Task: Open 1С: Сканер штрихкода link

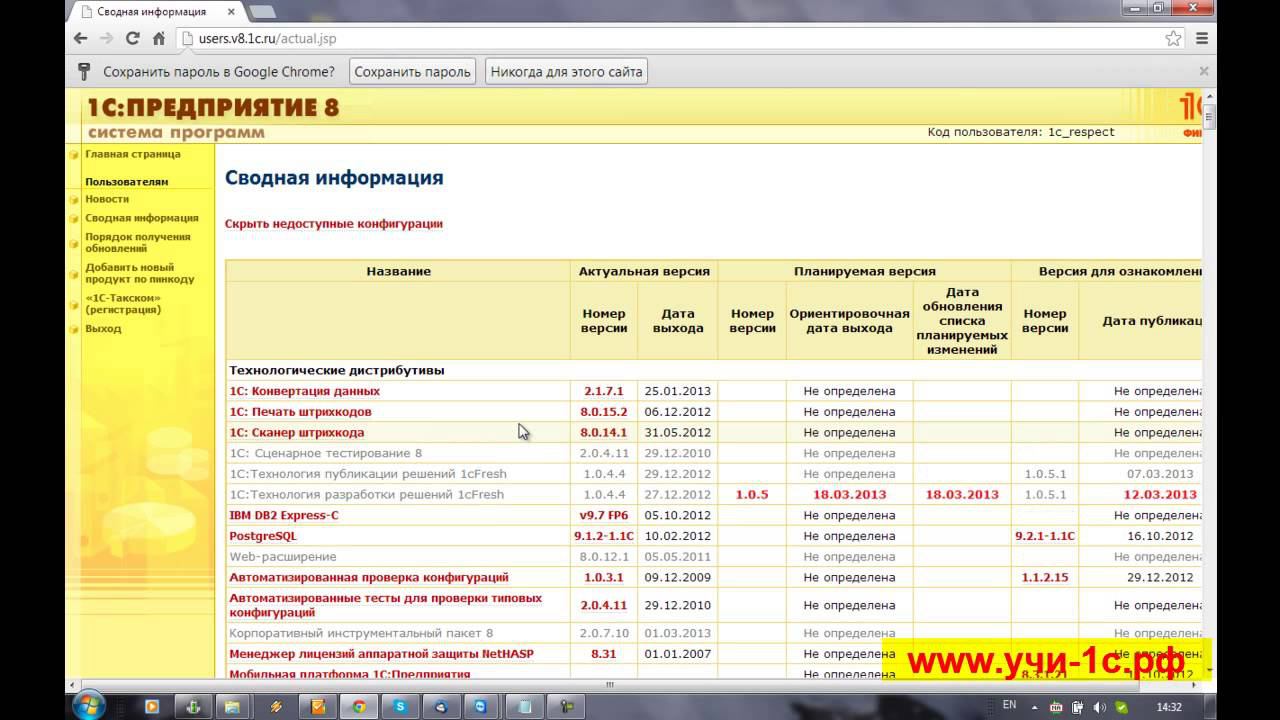Action: tap(297, 433)
